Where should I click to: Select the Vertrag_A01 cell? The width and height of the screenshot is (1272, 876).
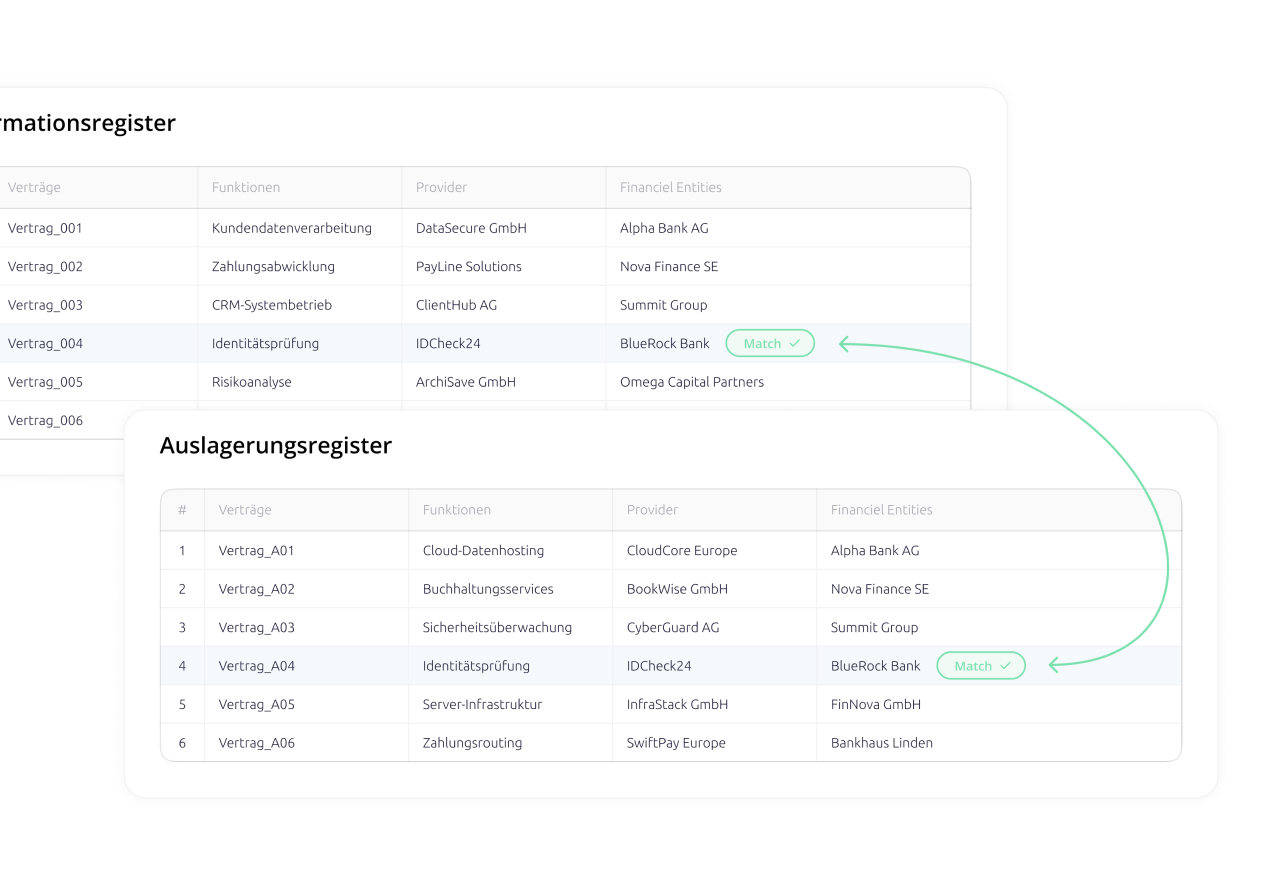click(257, 551)
